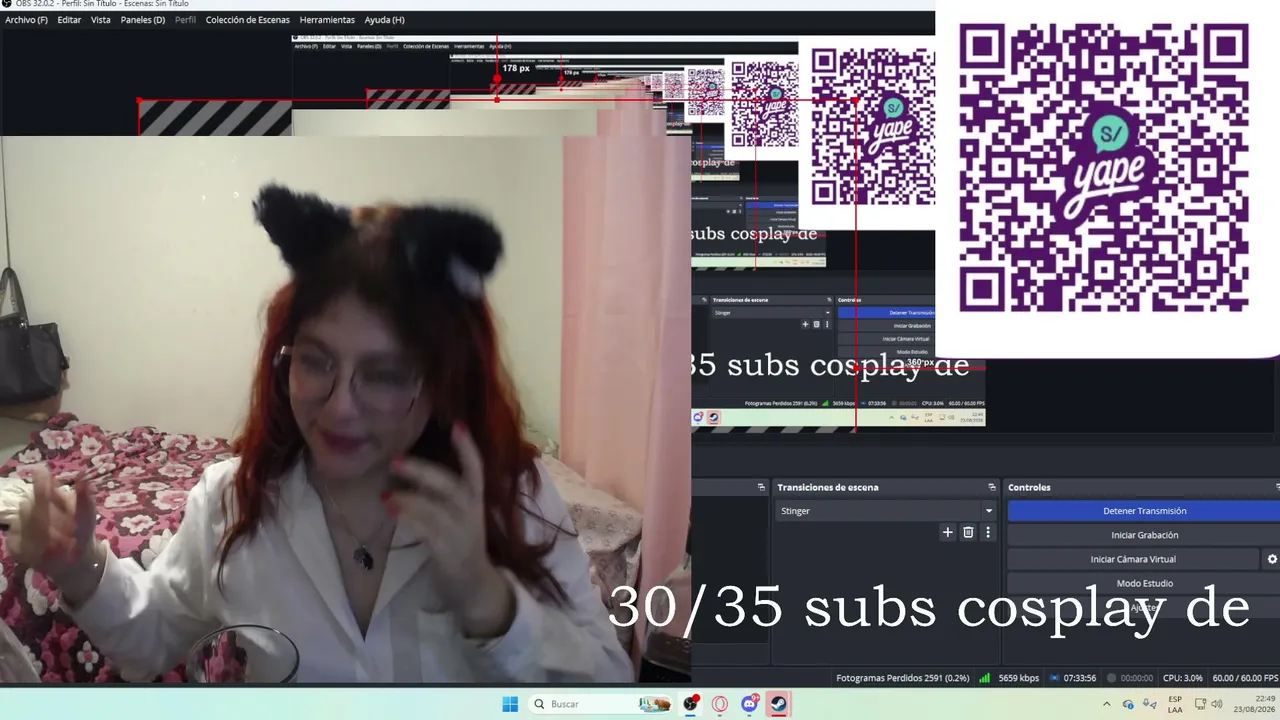Open the Paneles (D) menu
The height and width of the screenshot is (720, 1280).
143,20
